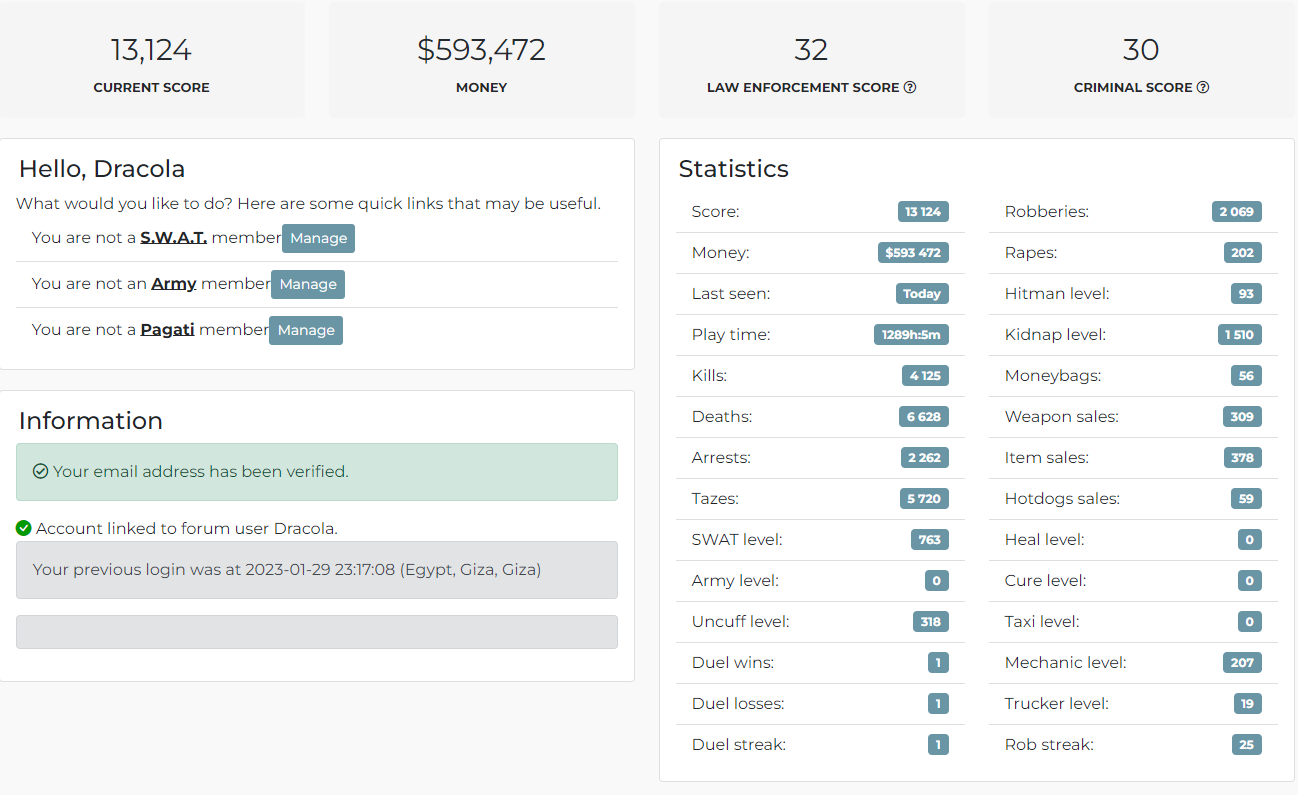Open the Army group link

click(x=174, y=284)
